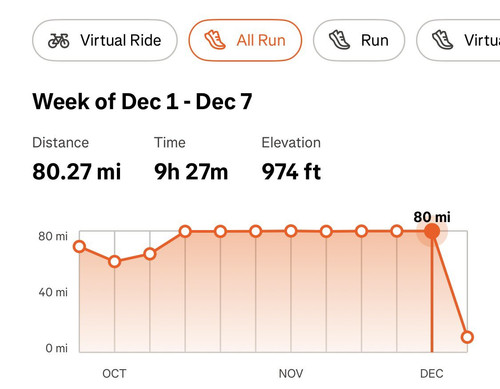This screenshot has width=500, height=389.
Task: Select the lowest October week data point
Action: (x=115, y=262)
